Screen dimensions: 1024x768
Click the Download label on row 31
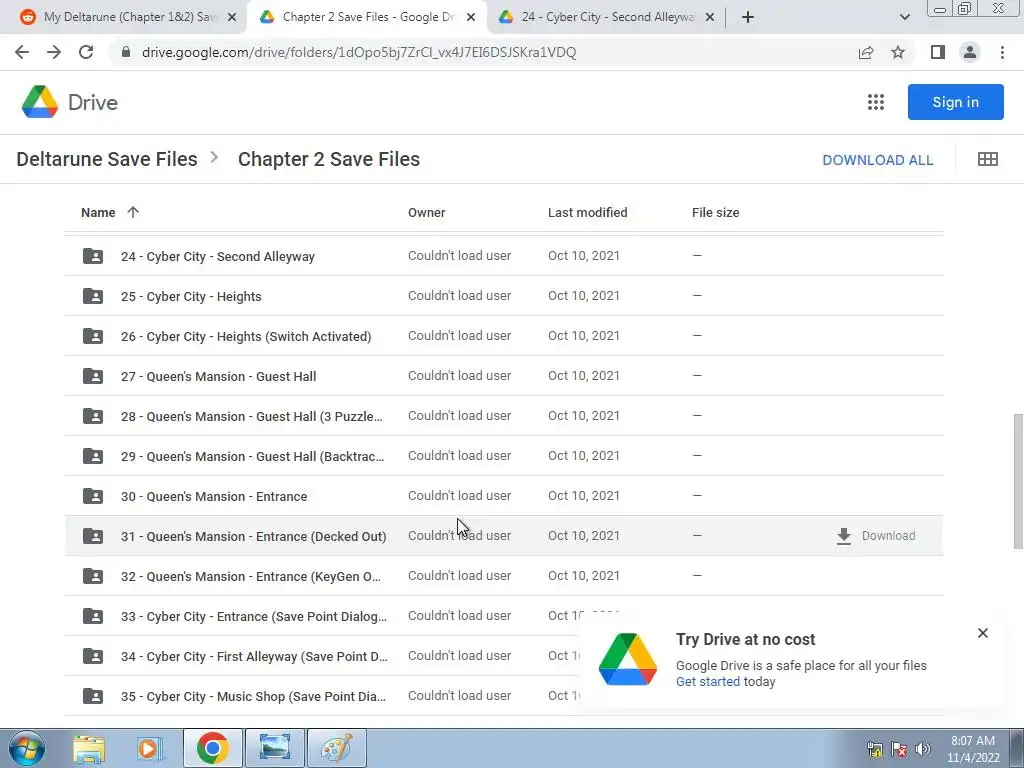[x=888, y=536]
